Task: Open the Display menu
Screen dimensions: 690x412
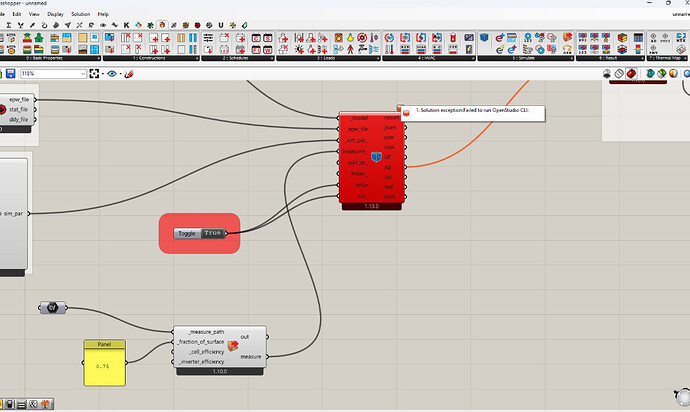Action: pos(55,14)
